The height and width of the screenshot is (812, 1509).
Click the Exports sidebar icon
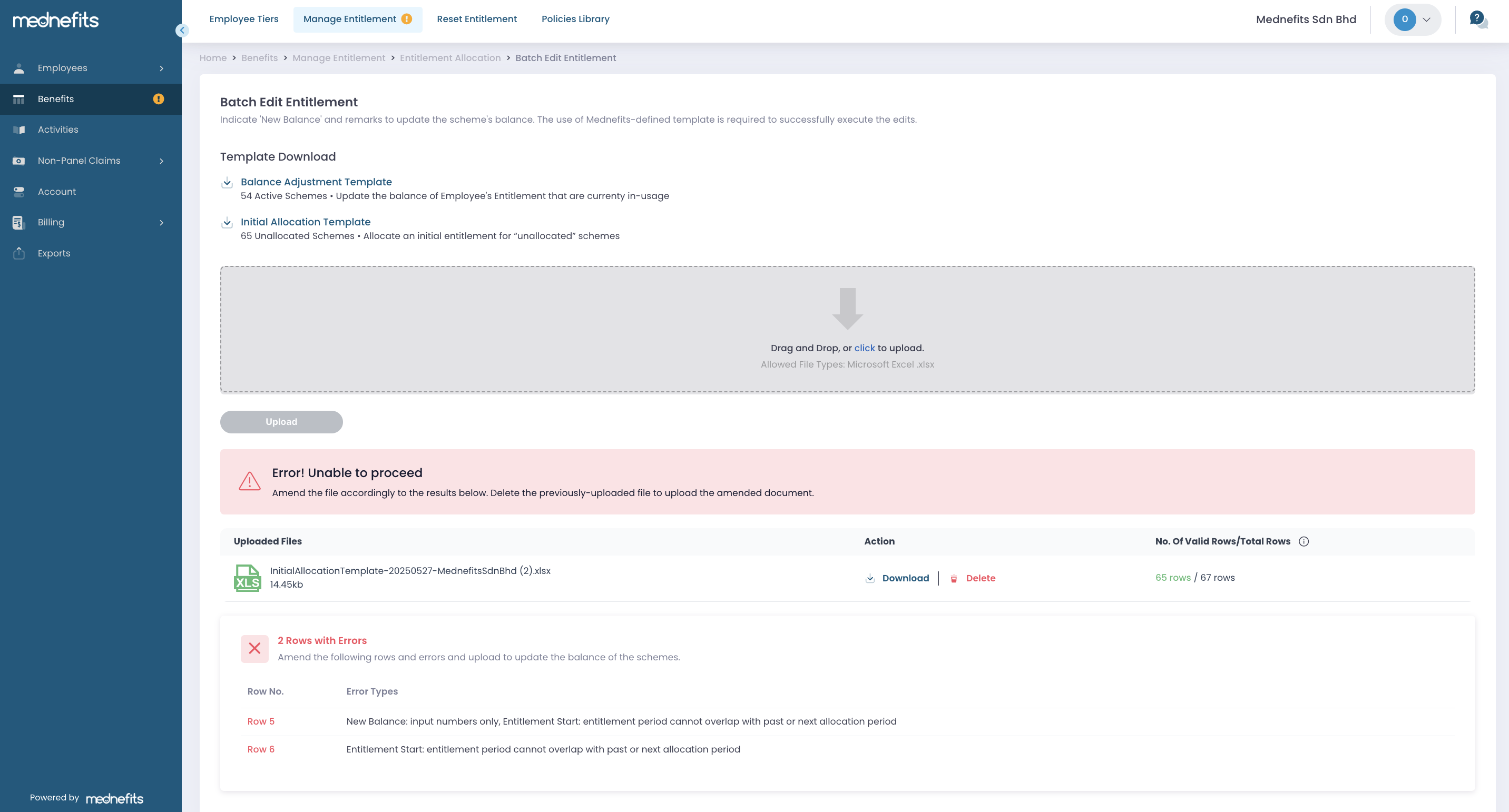[x=19, y=253]
